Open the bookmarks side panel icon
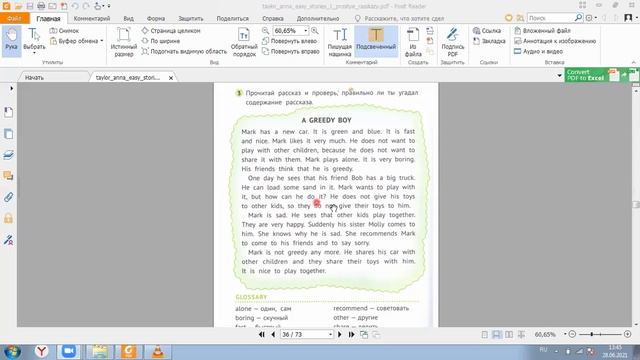The height and width of the screenshot is (360, 640). 9,112
